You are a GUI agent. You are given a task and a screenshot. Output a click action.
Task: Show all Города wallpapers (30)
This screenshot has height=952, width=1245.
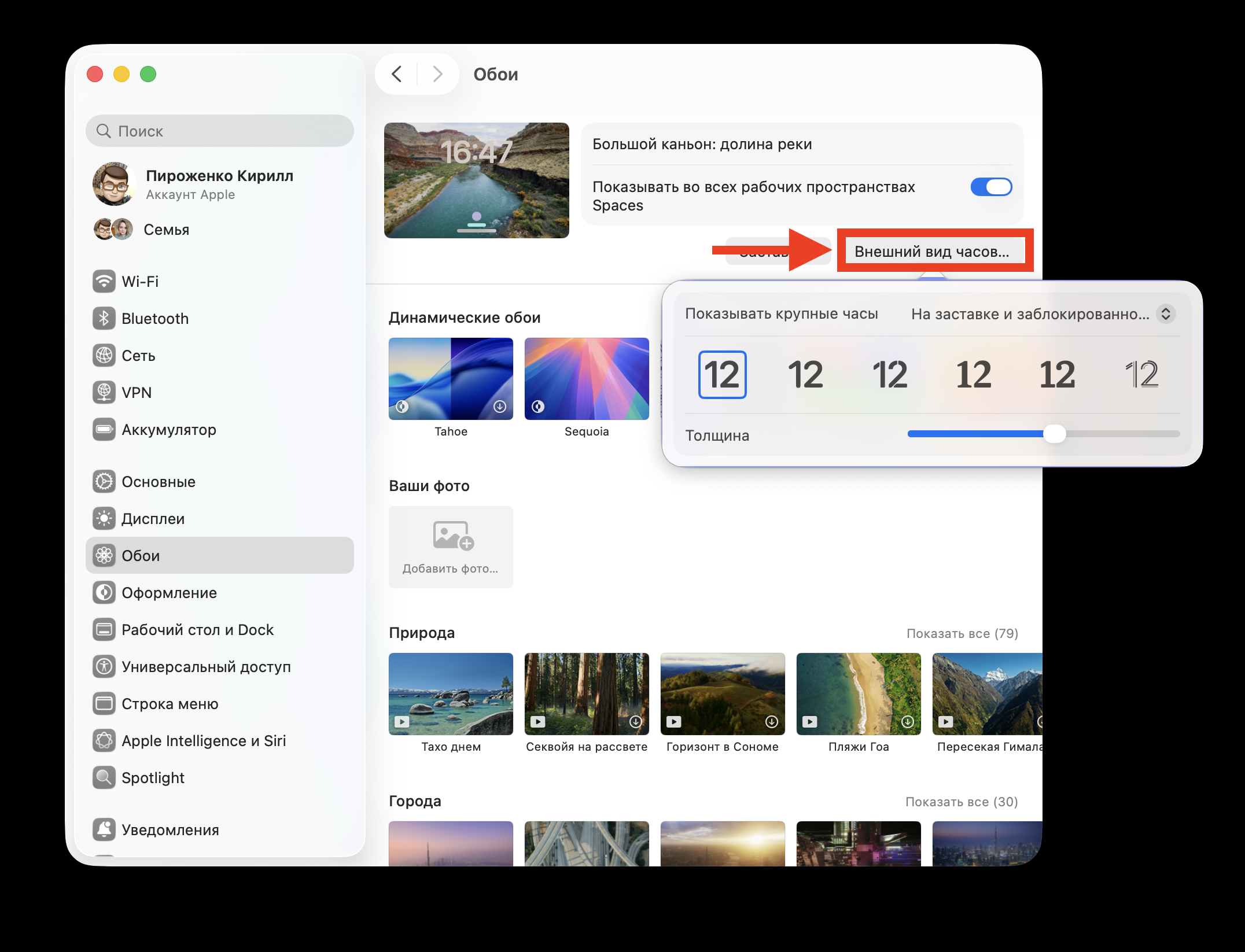961,802
